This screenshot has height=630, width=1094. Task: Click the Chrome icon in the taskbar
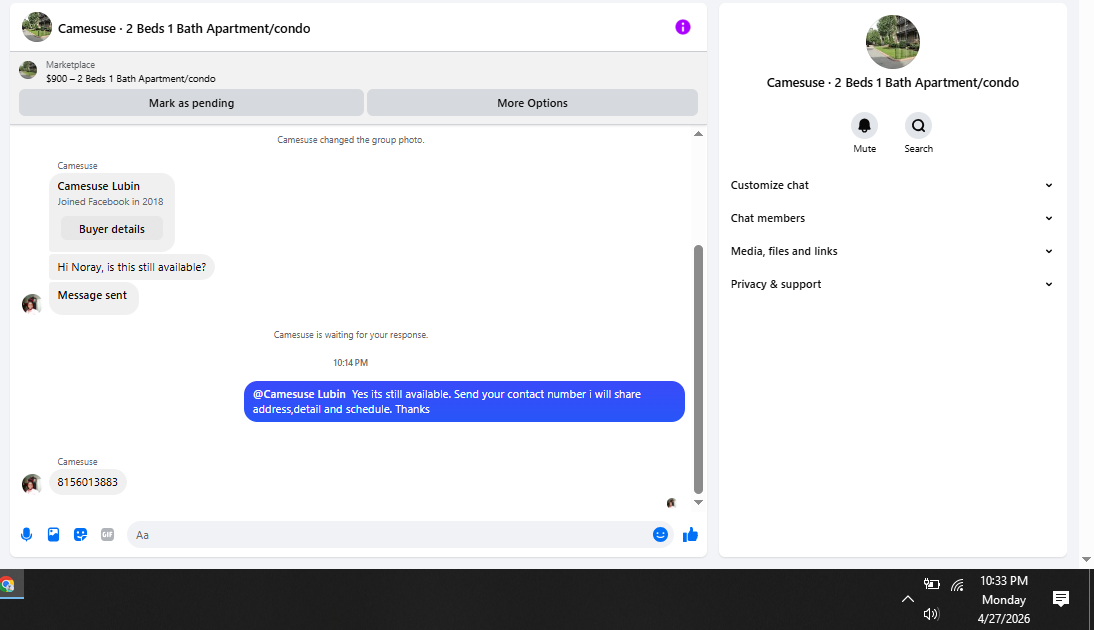point(7,585)
